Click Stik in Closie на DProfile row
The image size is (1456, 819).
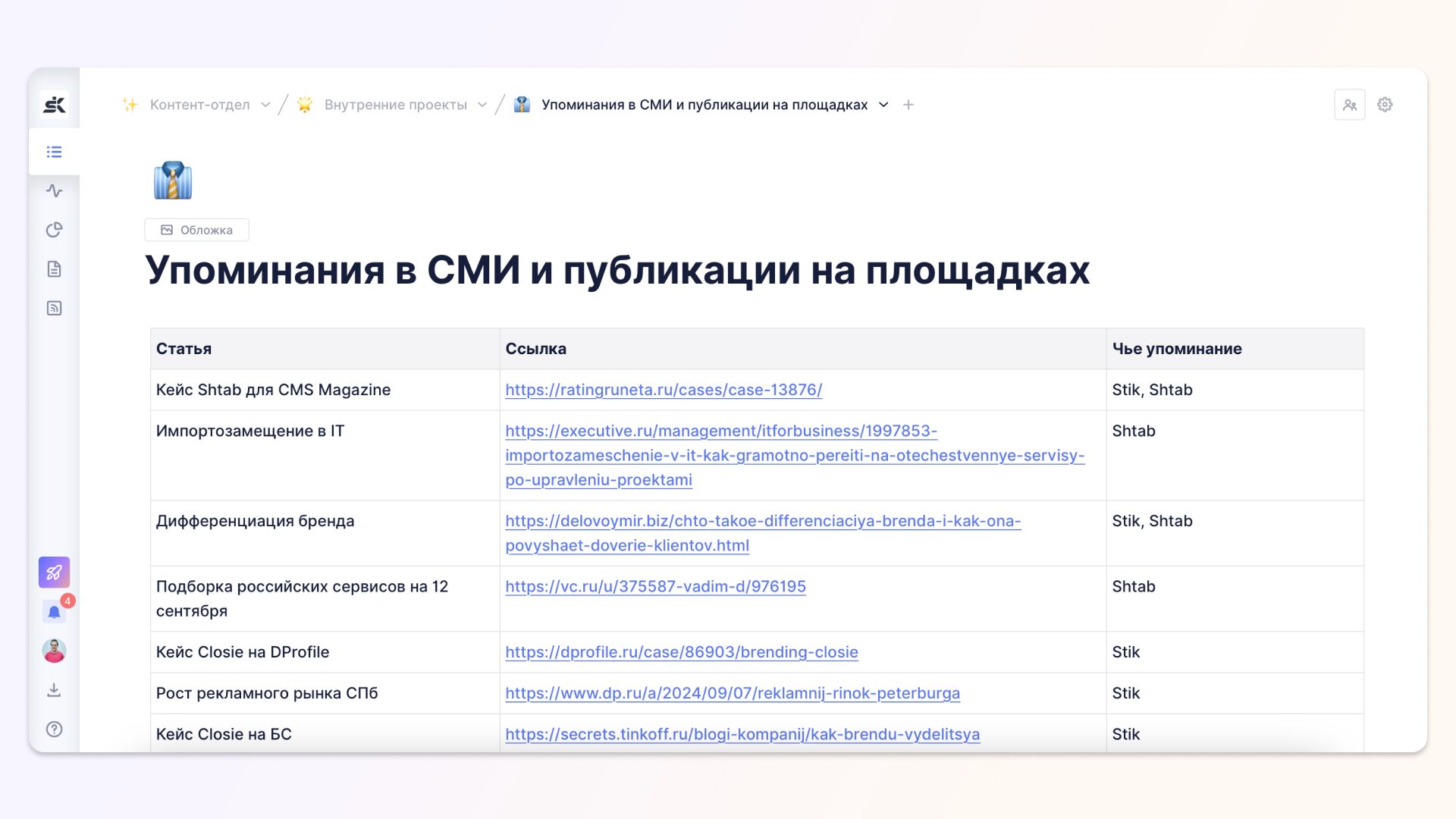point(1126,652)
